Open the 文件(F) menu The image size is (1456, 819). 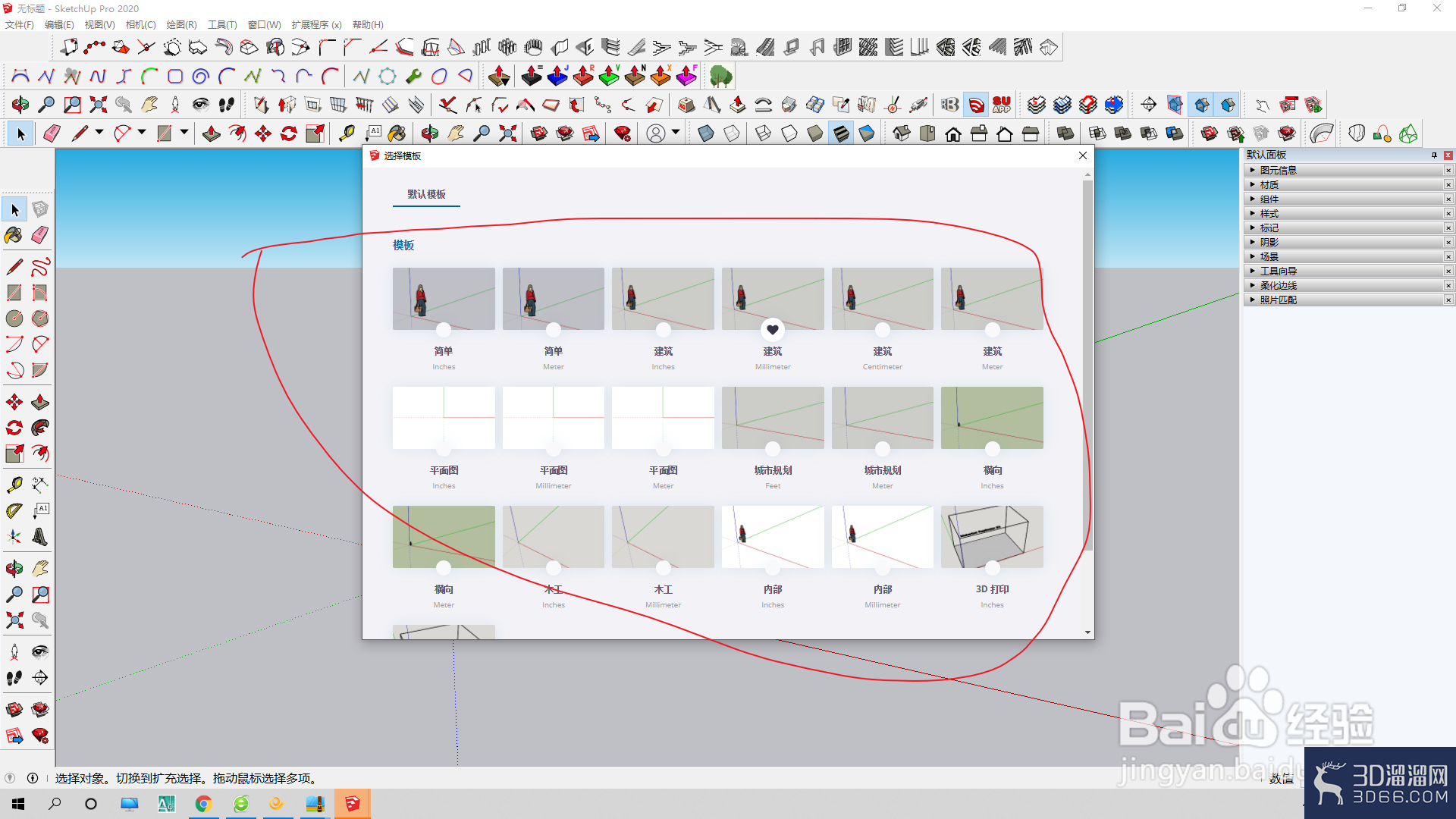20,25
